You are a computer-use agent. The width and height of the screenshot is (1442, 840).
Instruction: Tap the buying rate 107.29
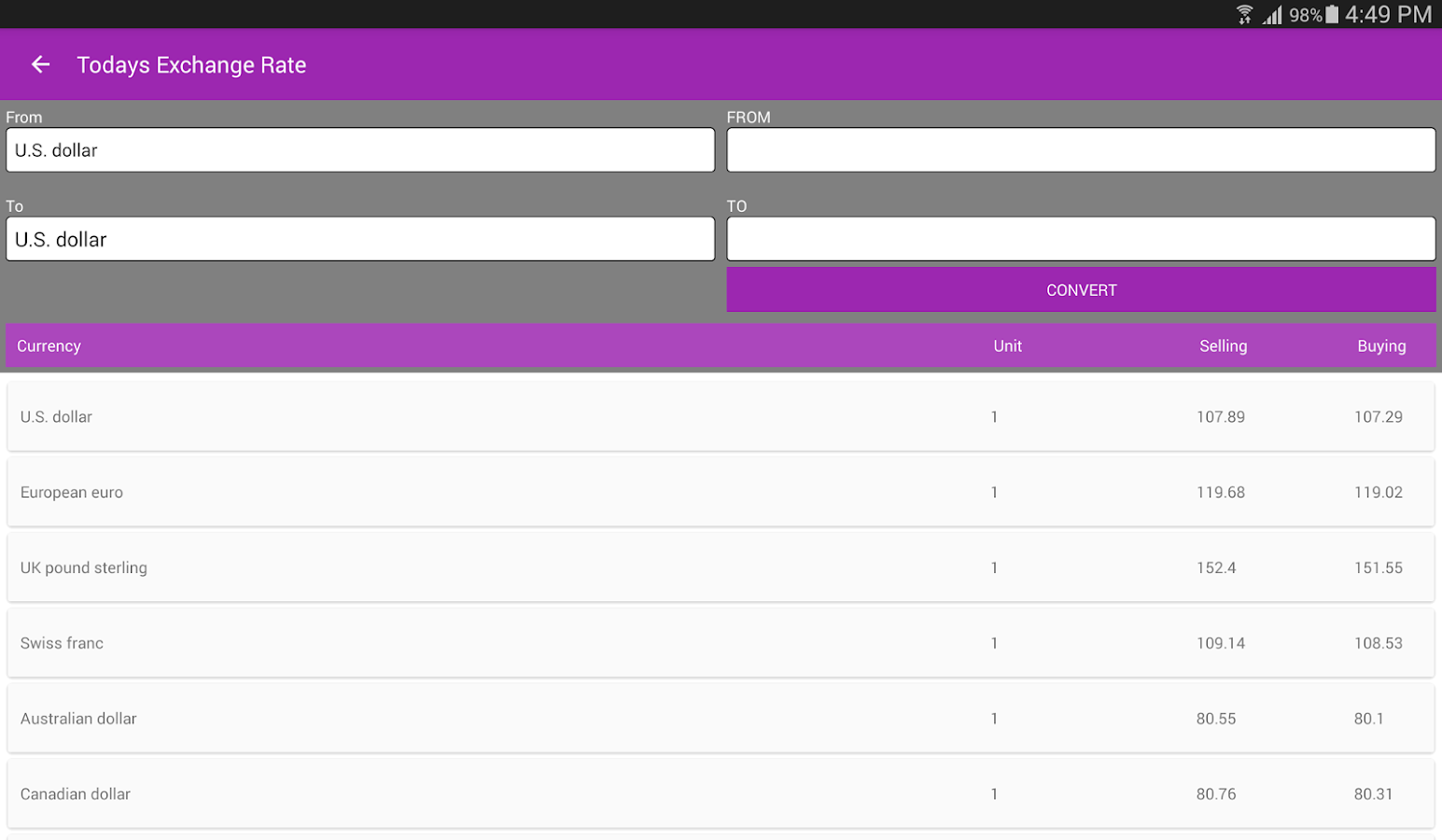click(1379, 417)
